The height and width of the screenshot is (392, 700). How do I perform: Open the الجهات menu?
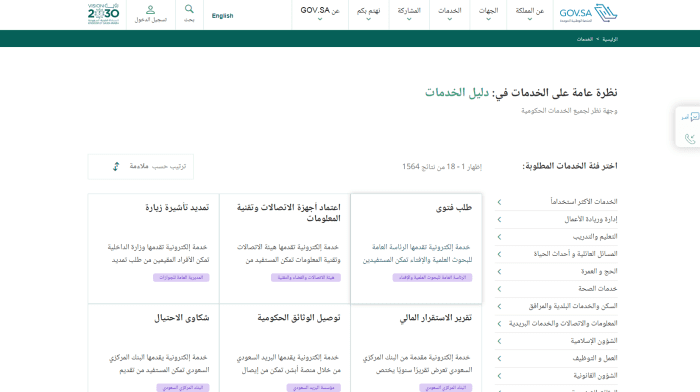point(488,14)
